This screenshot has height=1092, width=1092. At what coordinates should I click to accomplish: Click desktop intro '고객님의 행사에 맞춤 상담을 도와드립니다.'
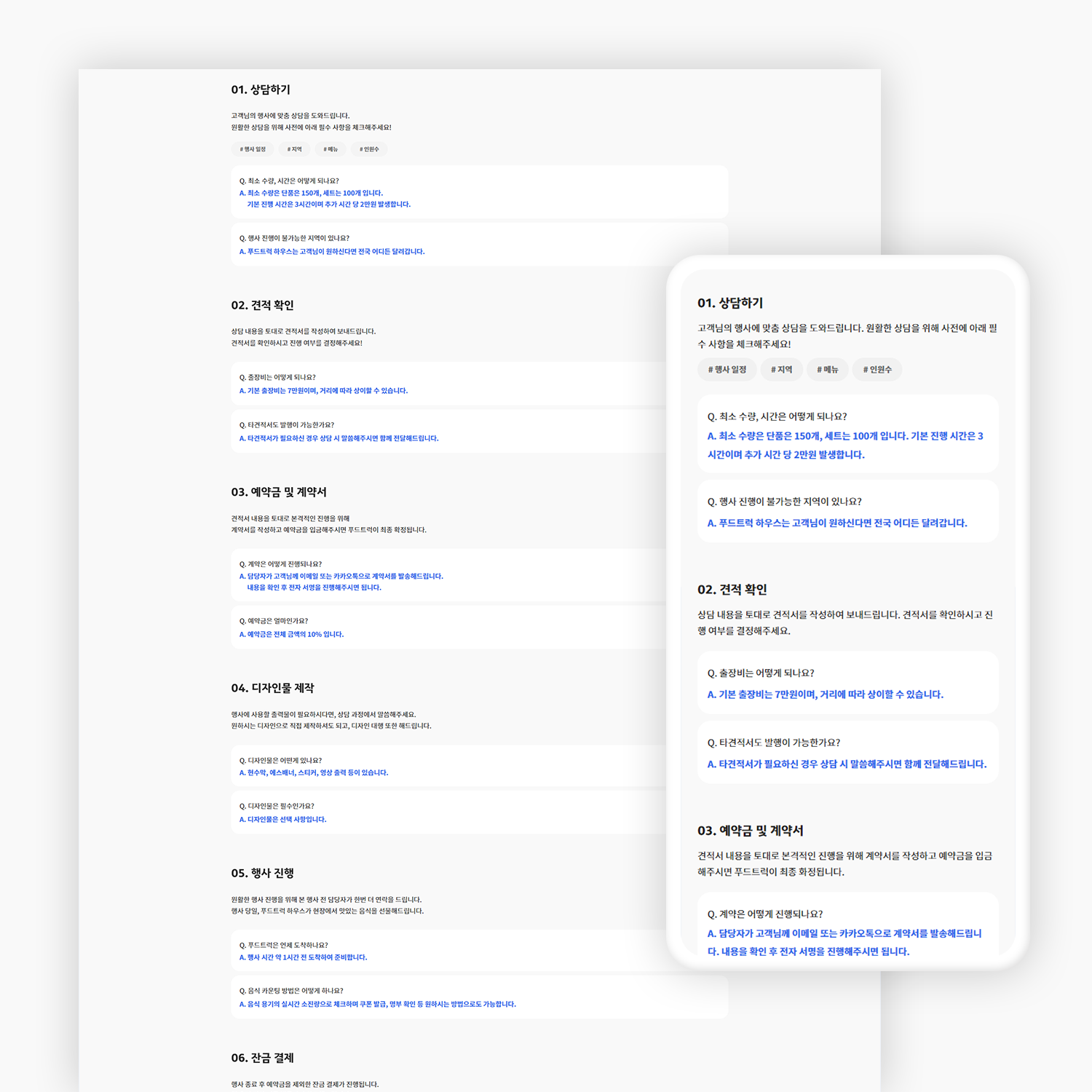click(290, 116)
